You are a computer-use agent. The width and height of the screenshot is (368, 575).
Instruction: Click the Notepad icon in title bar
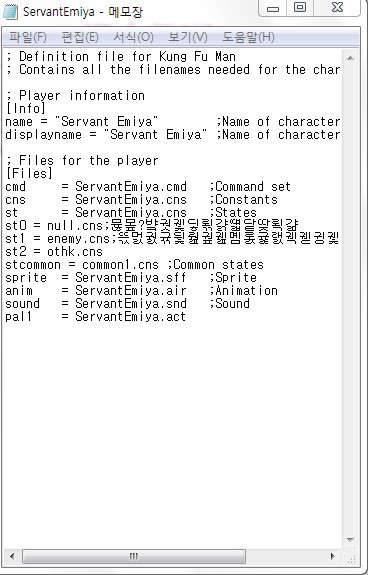[x=10, y=12]
